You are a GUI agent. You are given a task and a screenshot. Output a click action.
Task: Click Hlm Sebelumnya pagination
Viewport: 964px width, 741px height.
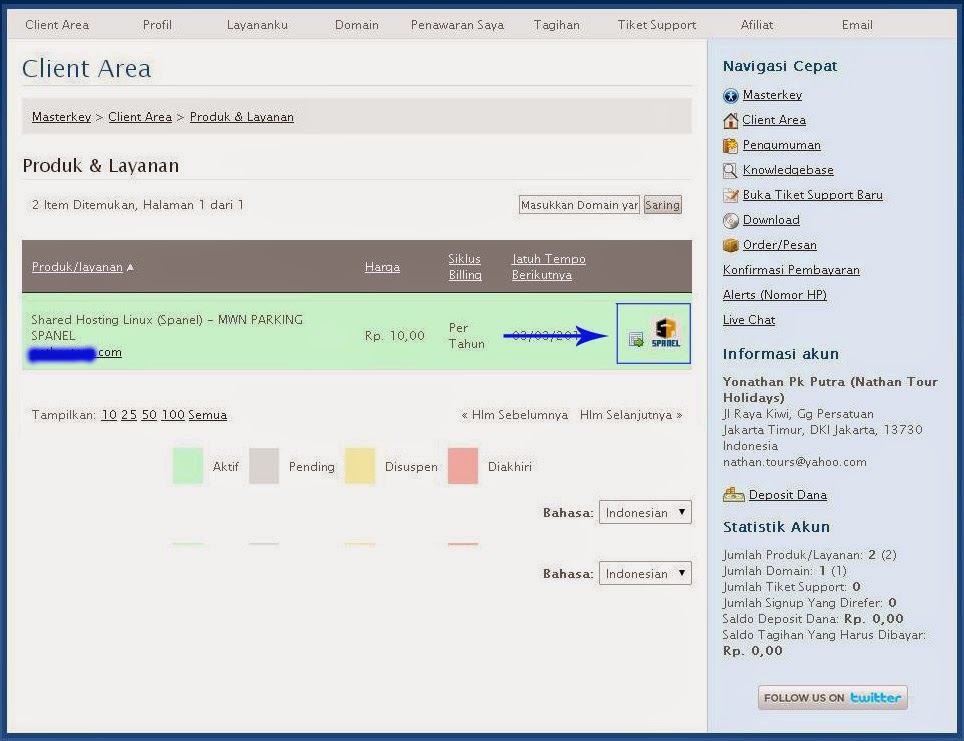[x=514, y=415]
